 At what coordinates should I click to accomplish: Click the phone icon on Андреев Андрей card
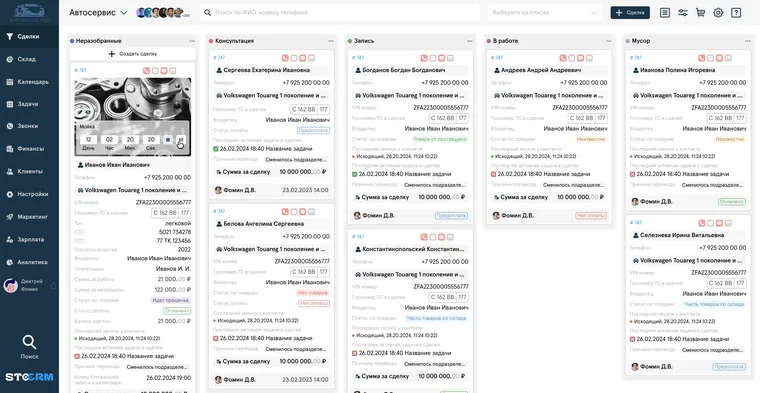pos(563,58)
